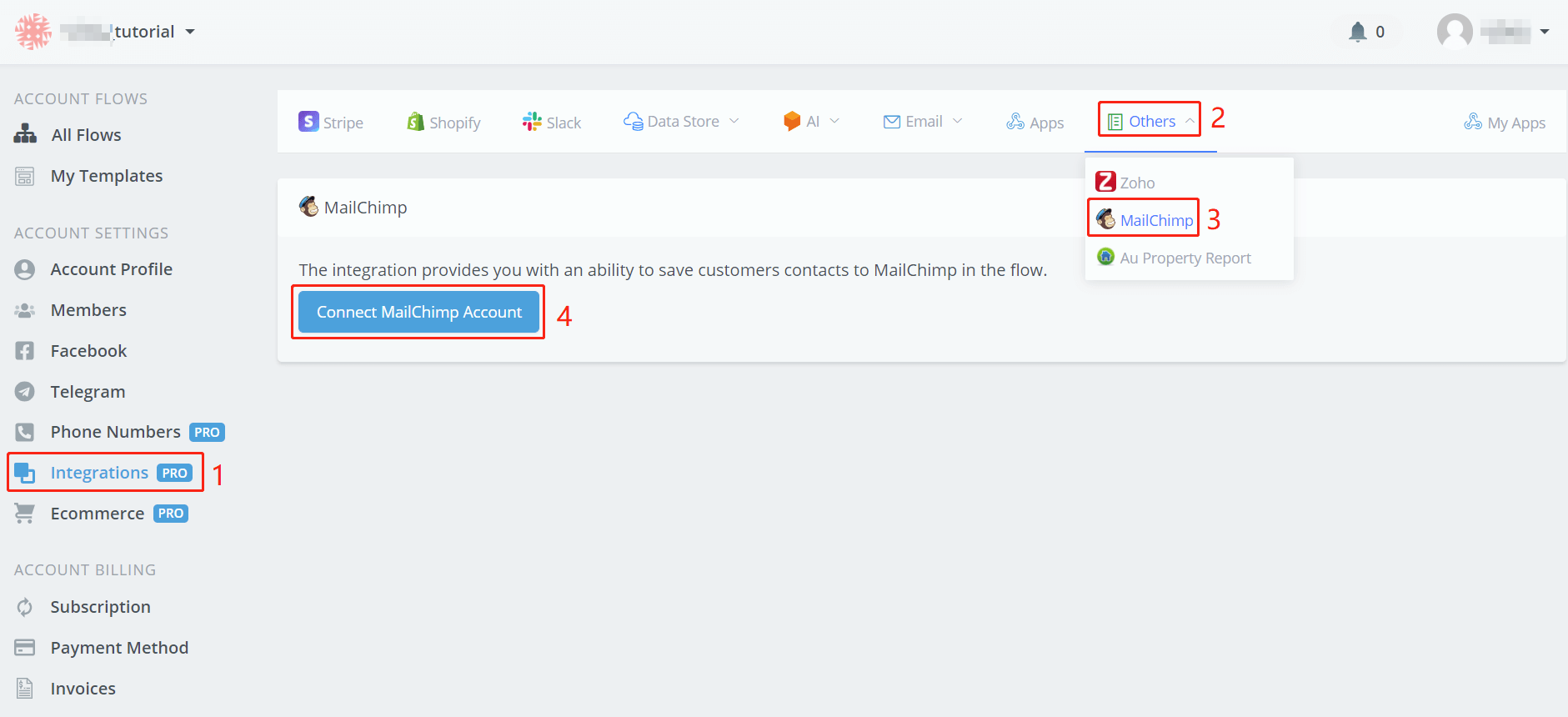Click the AI cube icon
The width and height of the screenshot is (1568, 717).
pos(792,122)
